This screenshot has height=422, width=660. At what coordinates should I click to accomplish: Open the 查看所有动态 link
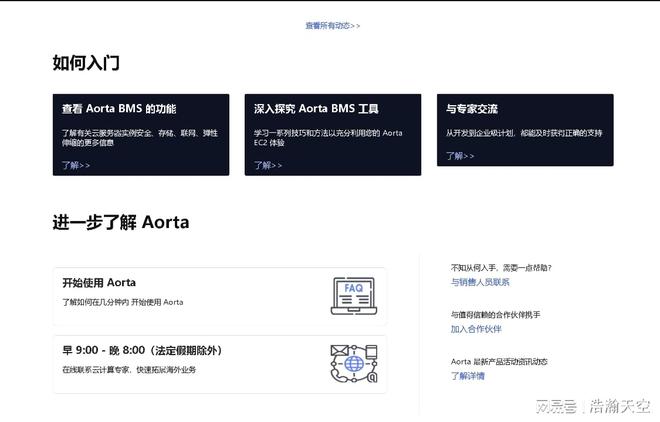pos(333,26)
